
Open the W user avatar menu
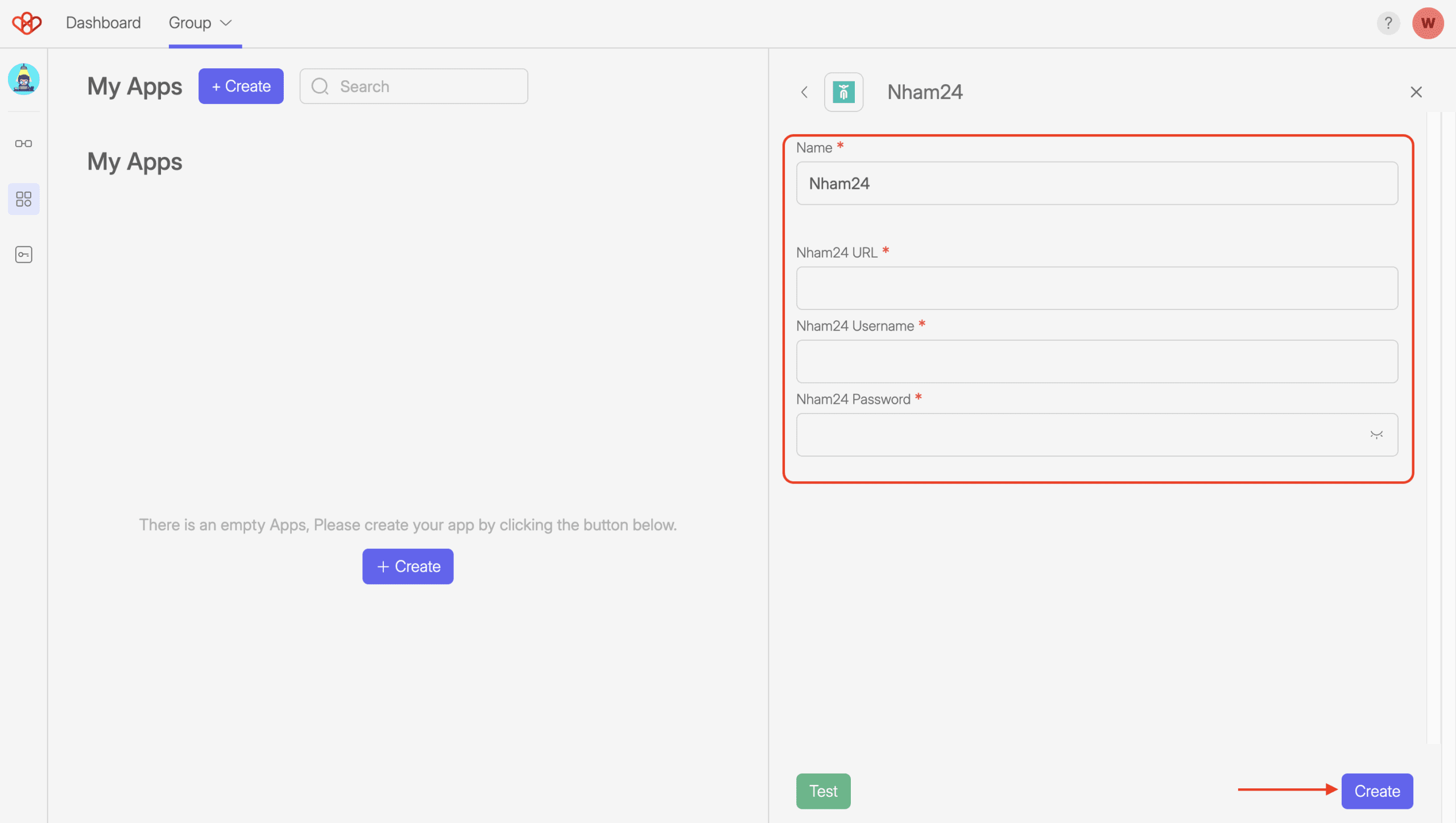point(1428,23)
